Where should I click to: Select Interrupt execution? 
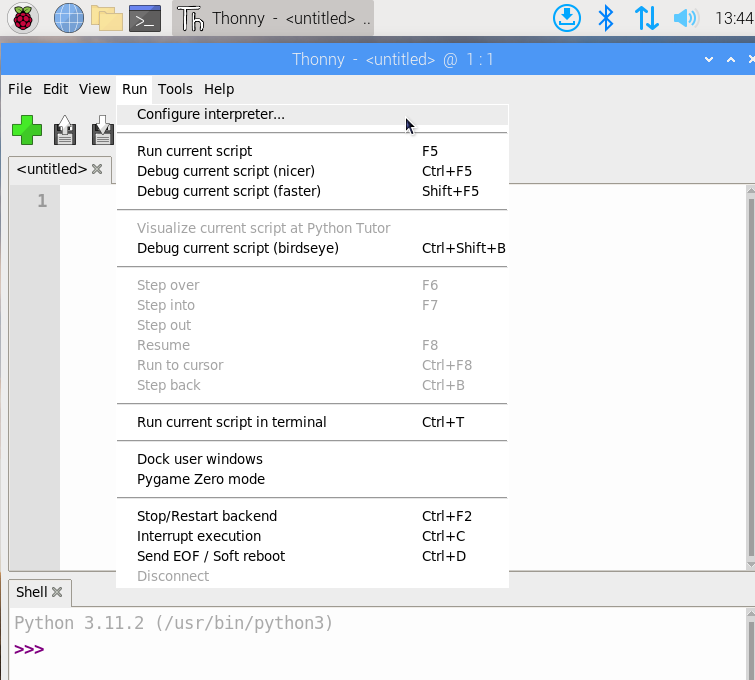pyautogui.click(x=312, y=536)
